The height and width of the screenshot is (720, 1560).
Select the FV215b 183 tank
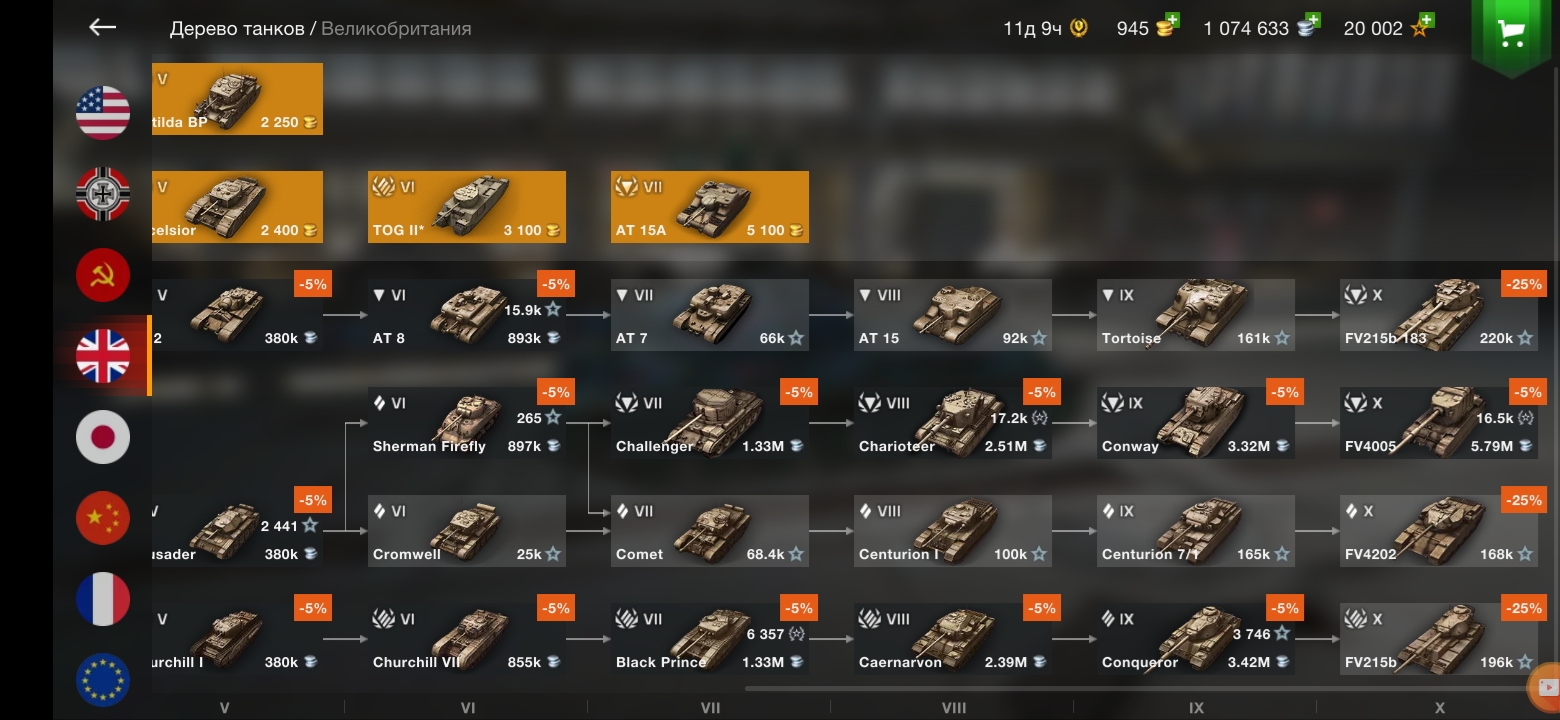[1439, 315]
